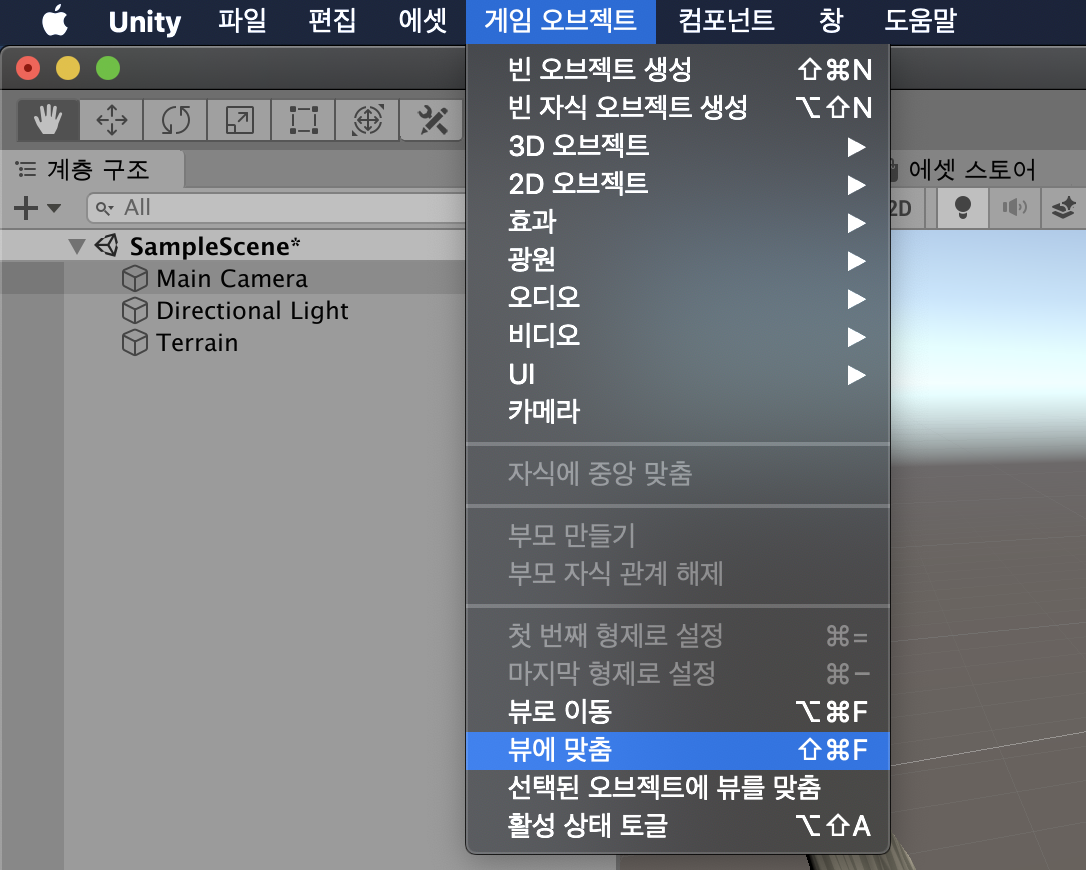
Task: Open the 편집 menu
Action: tap(332, 21)
